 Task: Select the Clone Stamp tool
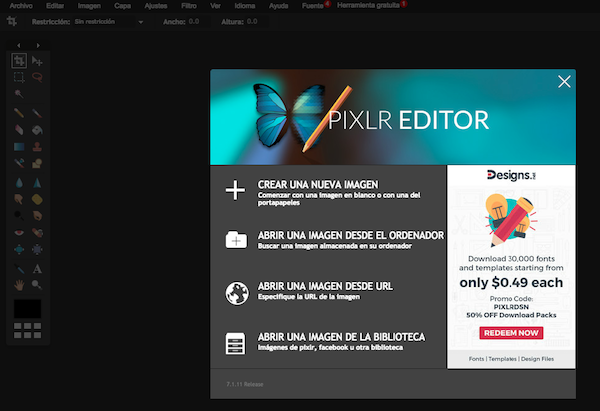click(37, 147)
